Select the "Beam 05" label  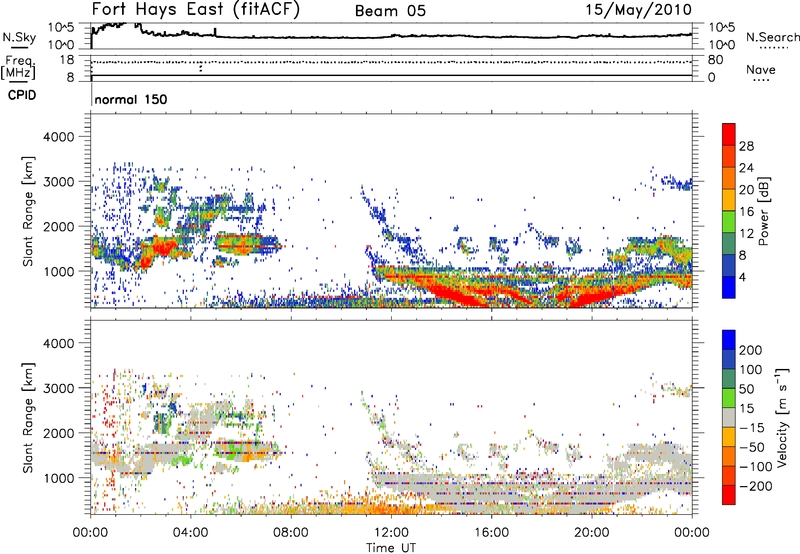(x=390, y=11)
